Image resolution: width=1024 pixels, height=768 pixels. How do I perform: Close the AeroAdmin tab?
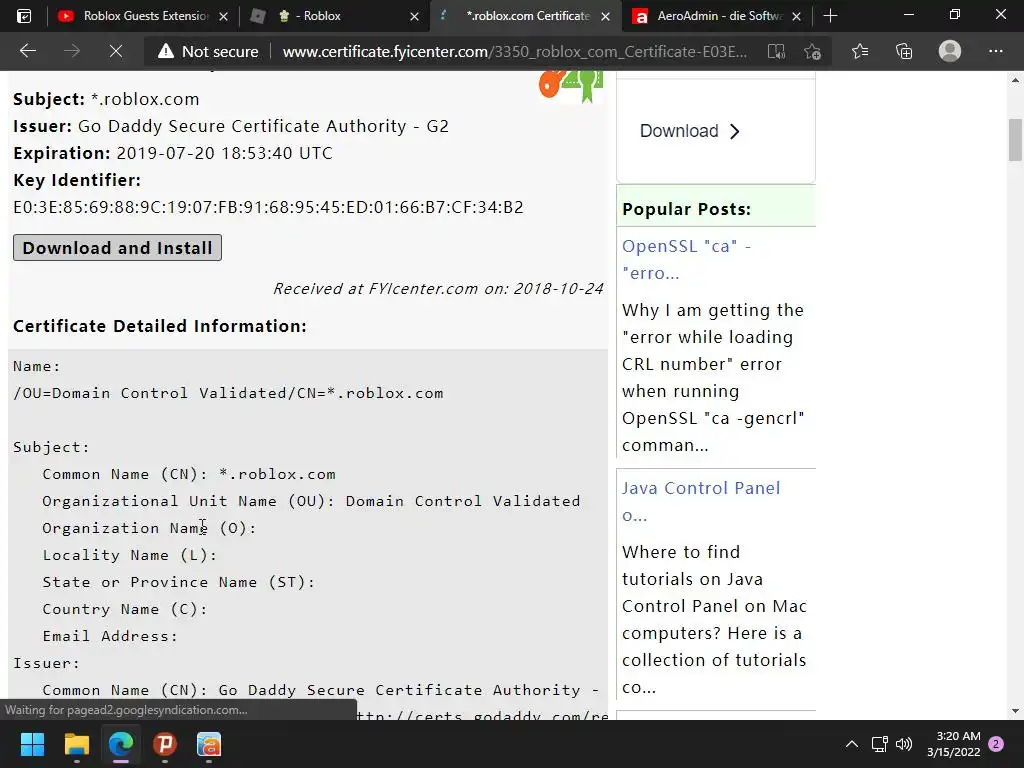tap(796, 16)
